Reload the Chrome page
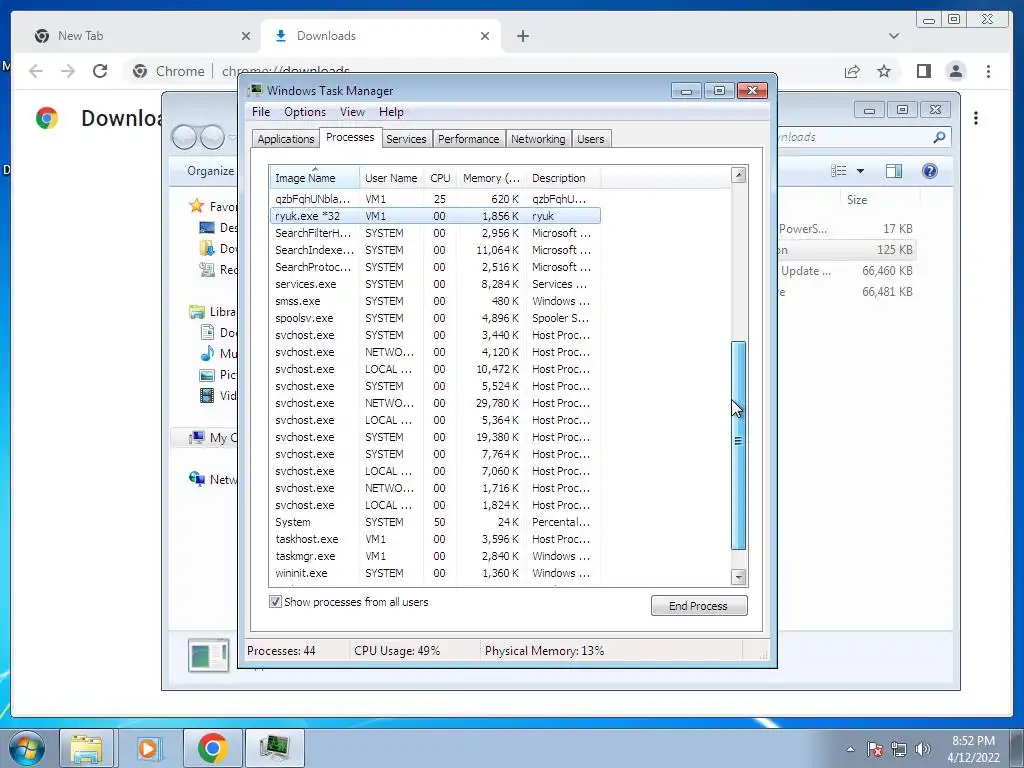Screen dimensions: 1024x768 100,71
